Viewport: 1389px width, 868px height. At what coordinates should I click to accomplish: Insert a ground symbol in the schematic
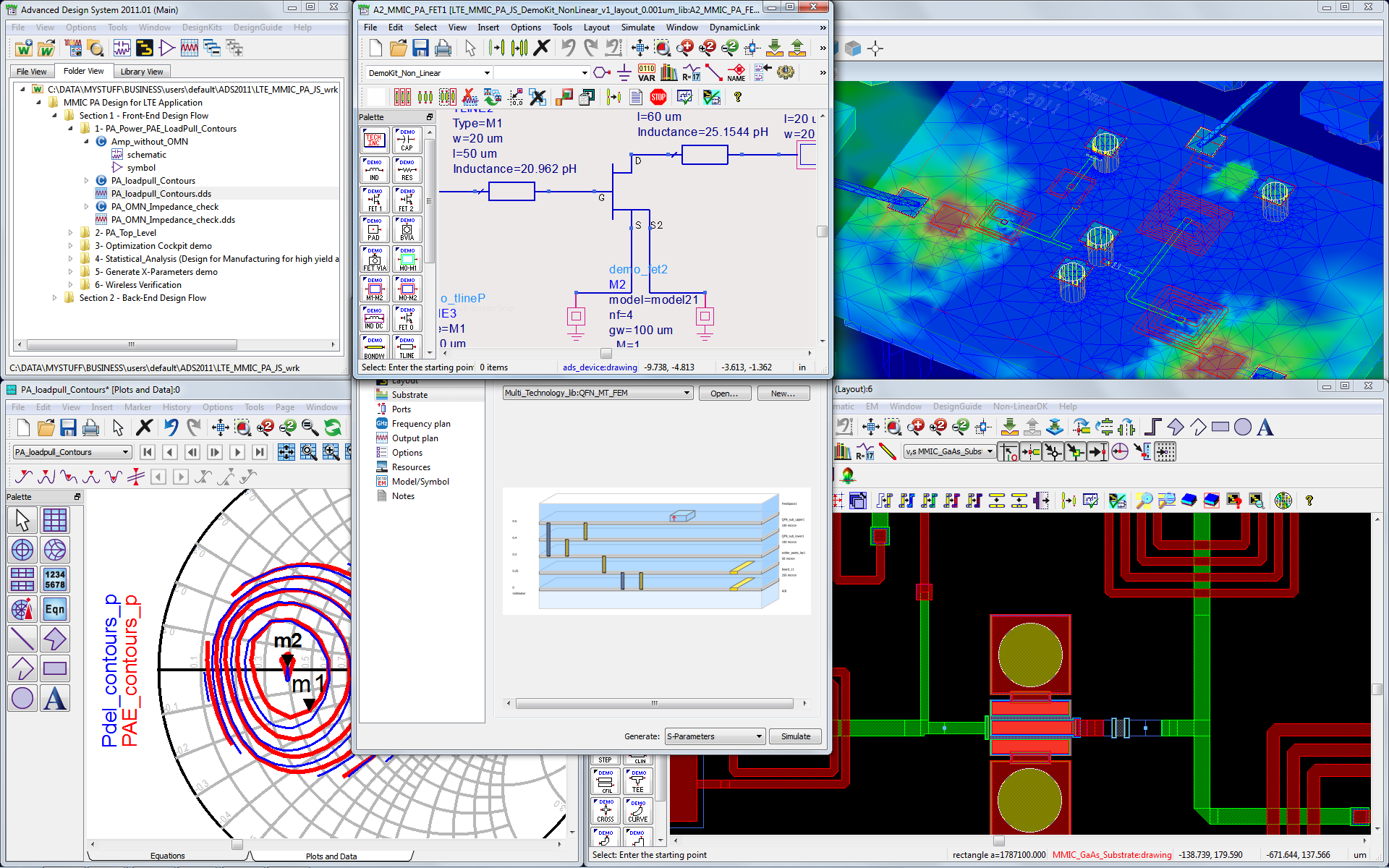pos(625,73)
